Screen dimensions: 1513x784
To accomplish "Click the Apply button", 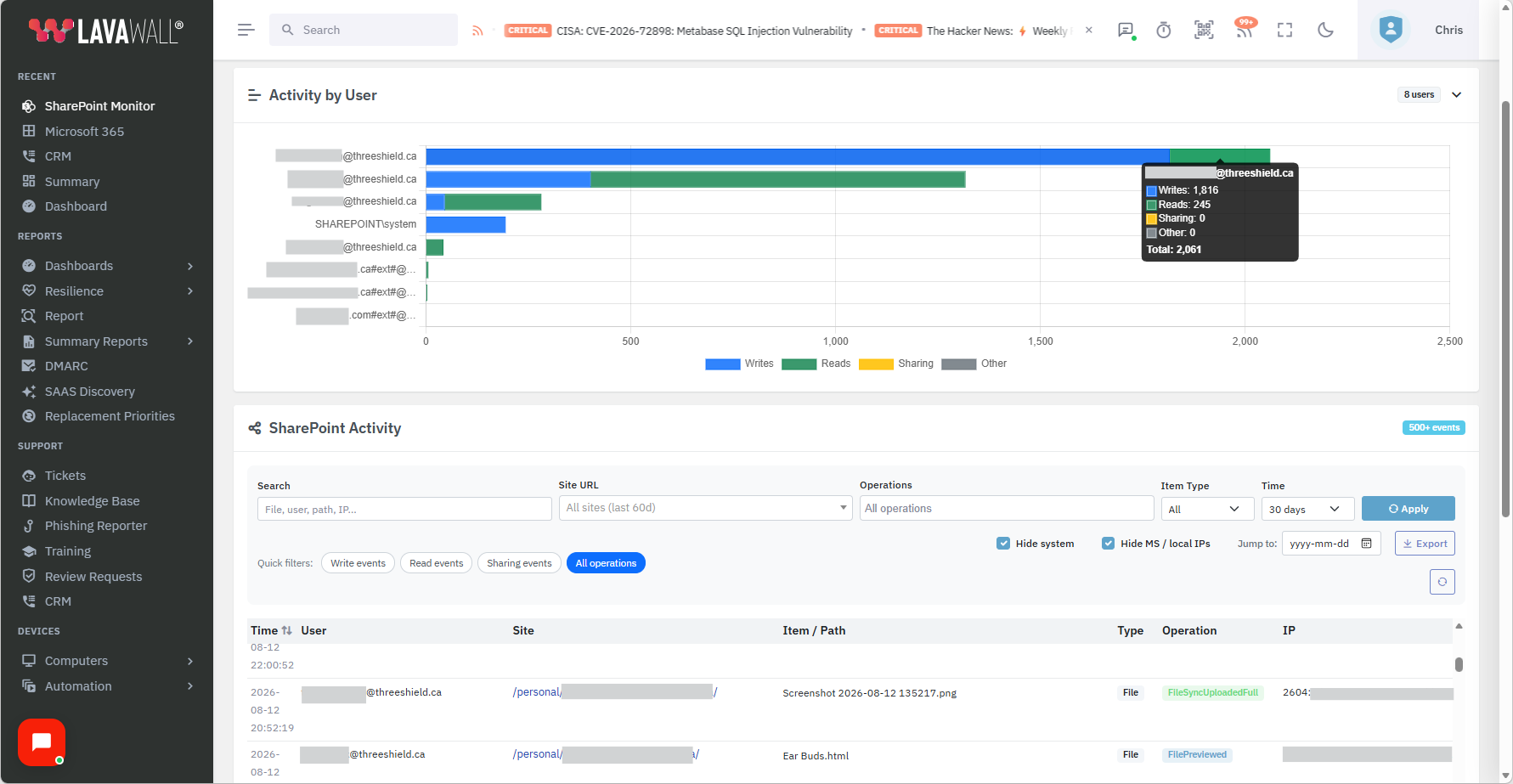I will coord(1409,509).
